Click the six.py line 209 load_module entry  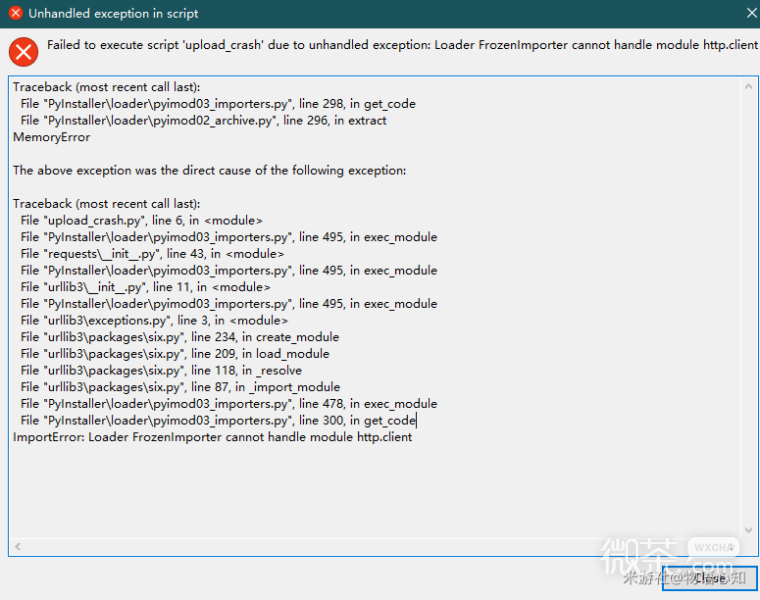click(174, 353)
